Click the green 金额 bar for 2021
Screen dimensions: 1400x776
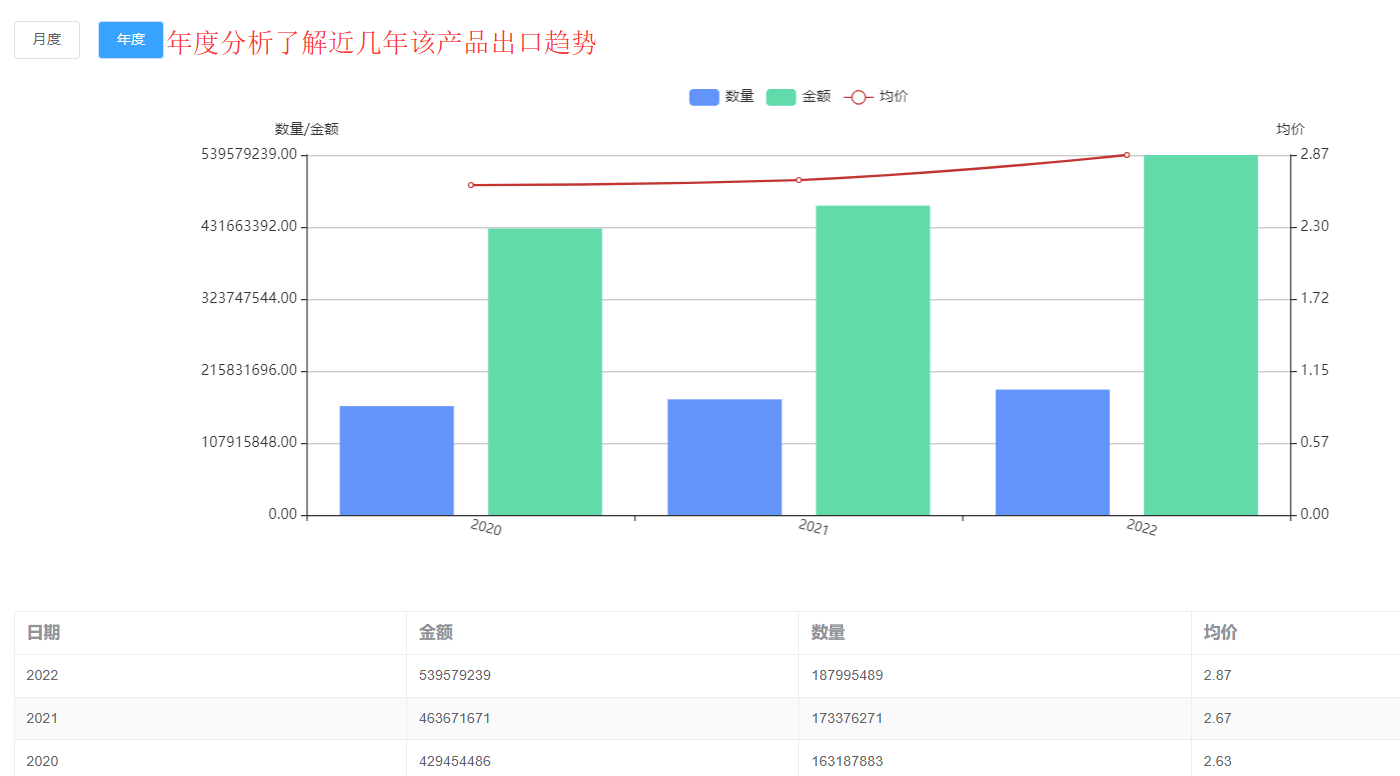pyautogui.click(x=873, y=361)
